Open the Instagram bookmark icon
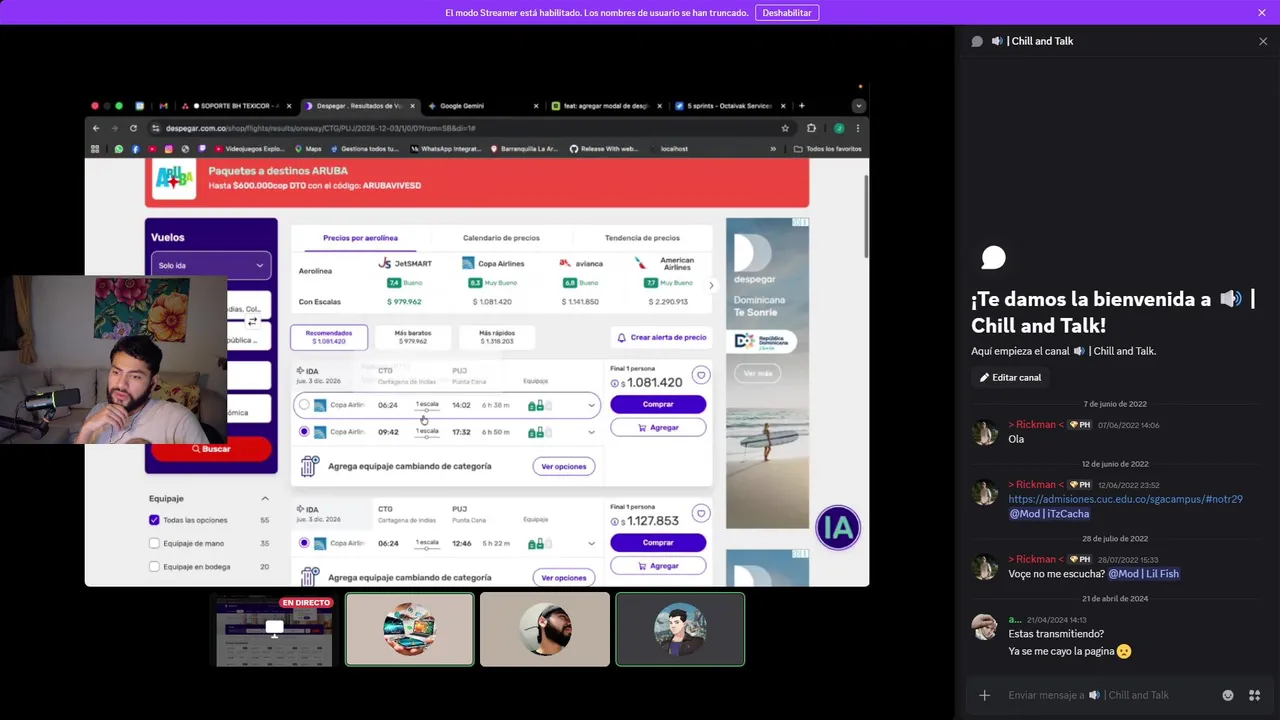 point(168,149)
